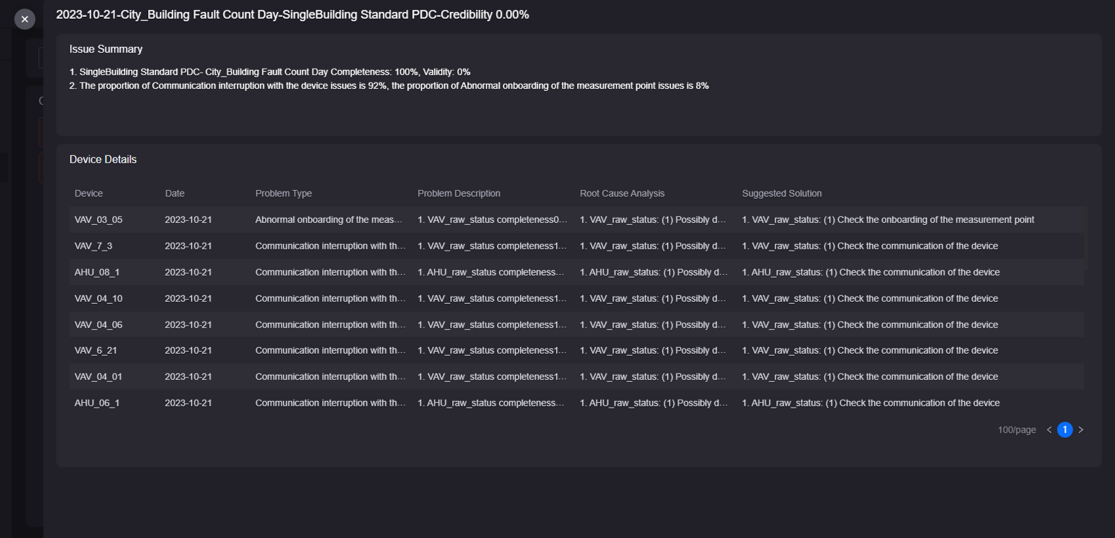Go to next page arrow
This screenshot has width=1115, height=538.
tap(1081, 430)
